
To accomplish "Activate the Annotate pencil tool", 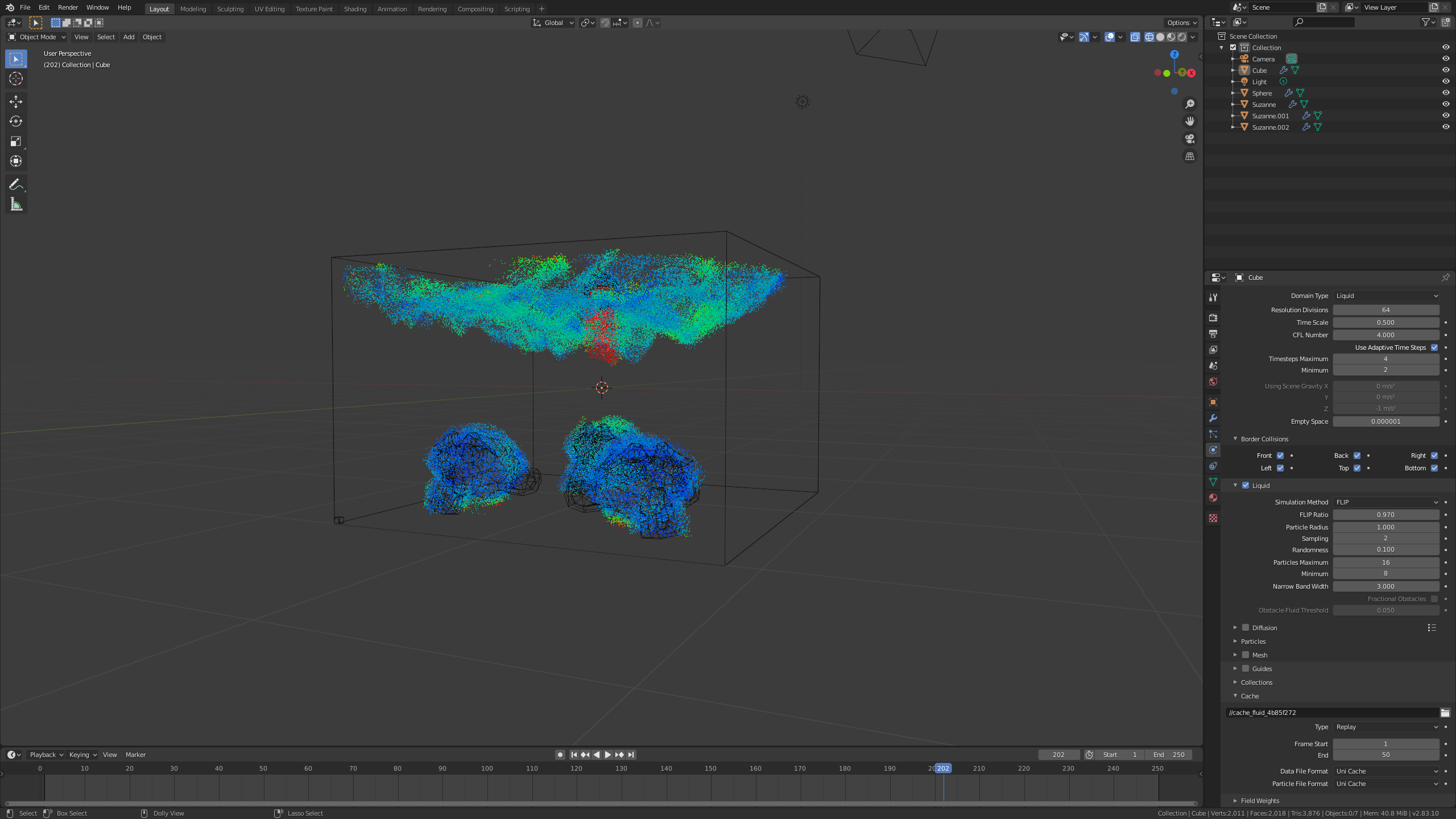I will coord(16,184).
